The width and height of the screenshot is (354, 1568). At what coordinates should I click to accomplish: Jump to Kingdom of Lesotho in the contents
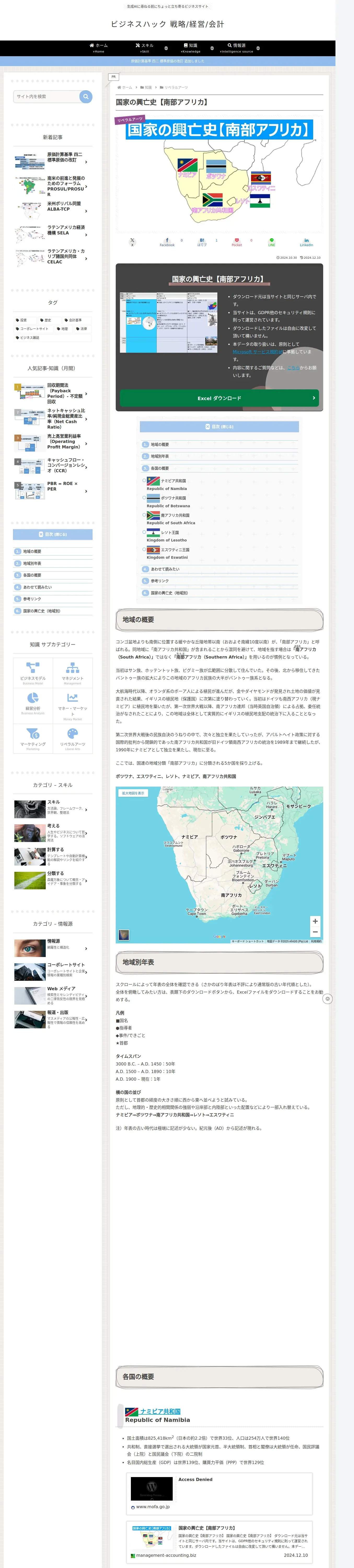click(167, 540)
